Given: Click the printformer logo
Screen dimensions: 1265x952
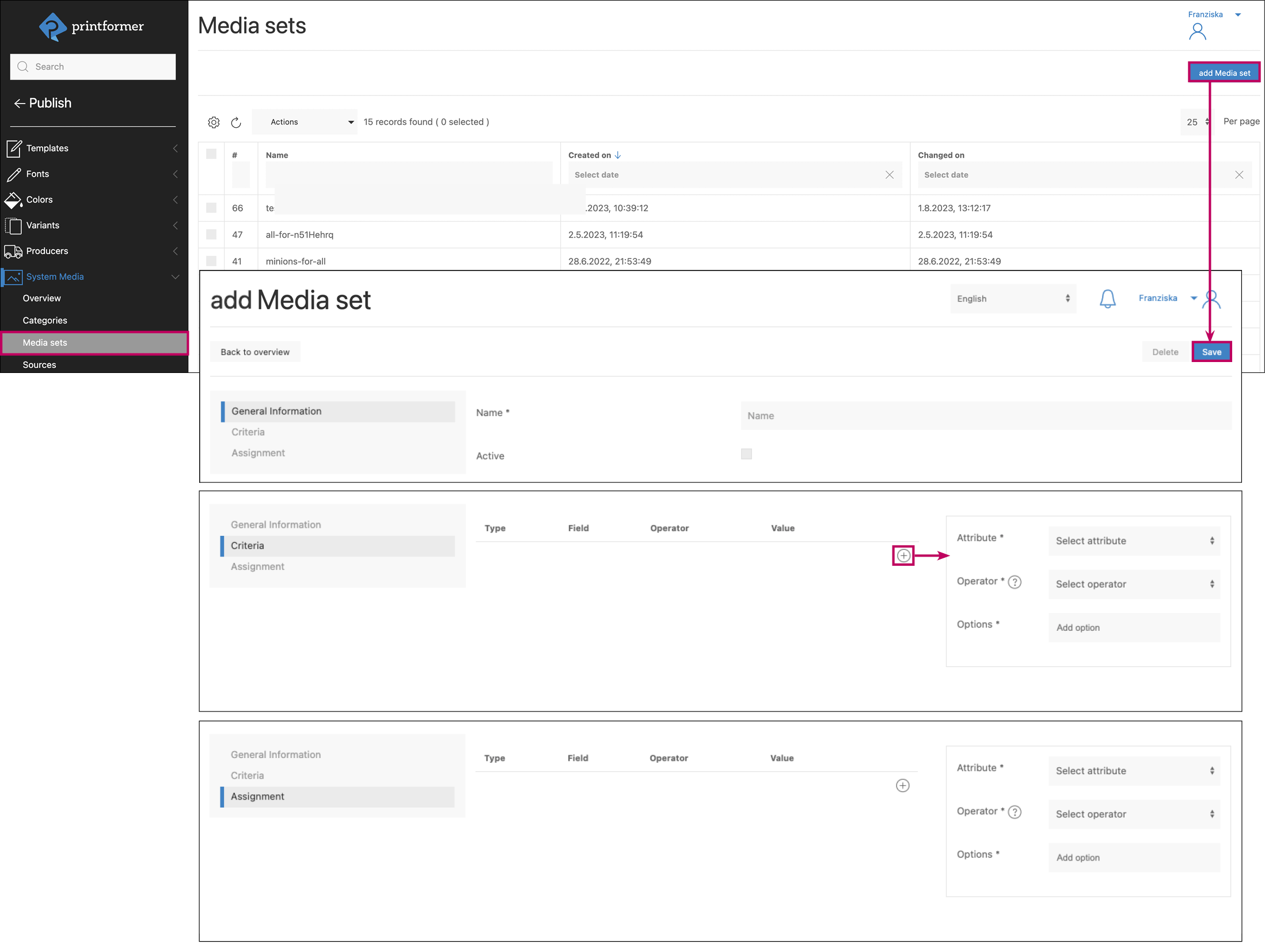Looking at the screenshot, I should [91, 26].
